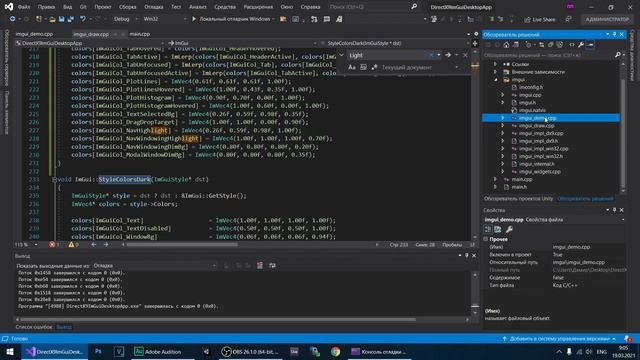Open the Git menu
Image resolution: width=640 pixels, height=360 pixels.
pyautogui.click(x=83, y=7)
